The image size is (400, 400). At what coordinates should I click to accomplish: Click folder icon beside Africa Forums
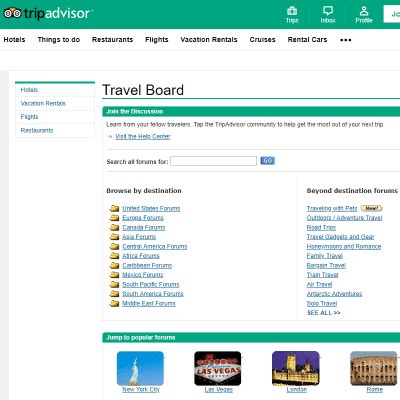[114, 256]
